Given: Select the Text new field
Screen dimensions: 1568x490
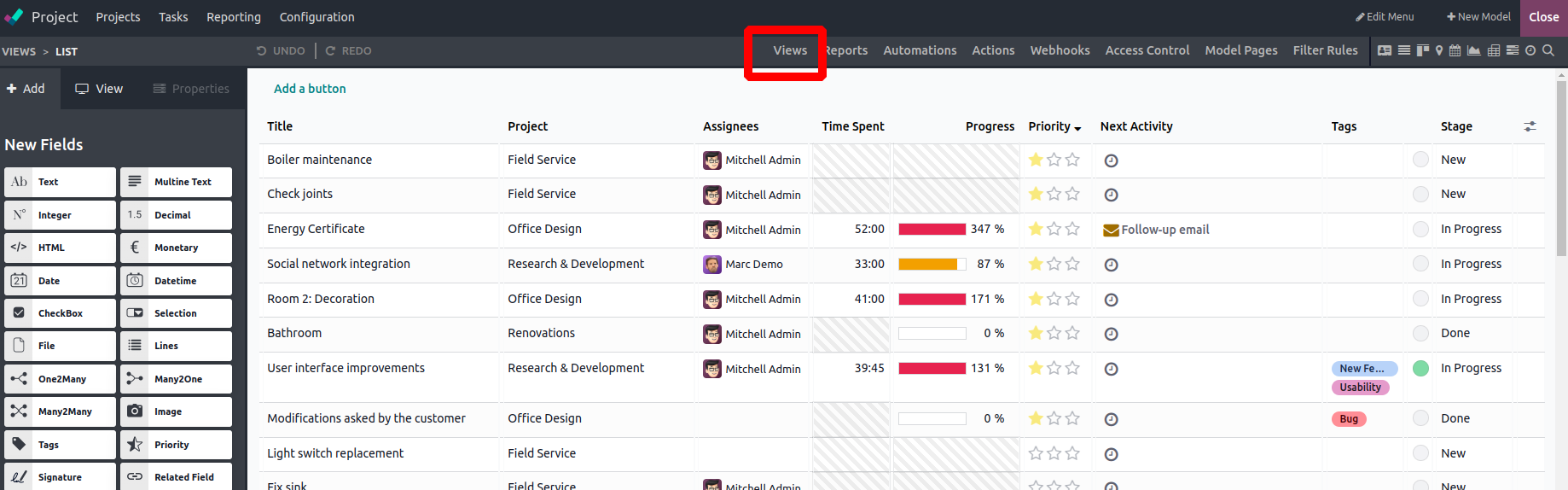Looking at the screenshot, I should tap(60, 182).
